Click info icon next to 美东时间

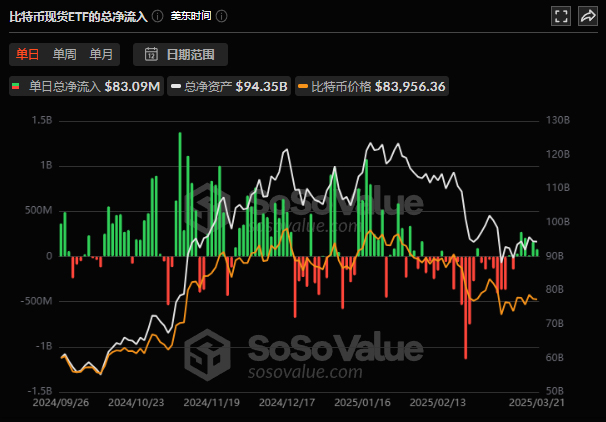221,18
